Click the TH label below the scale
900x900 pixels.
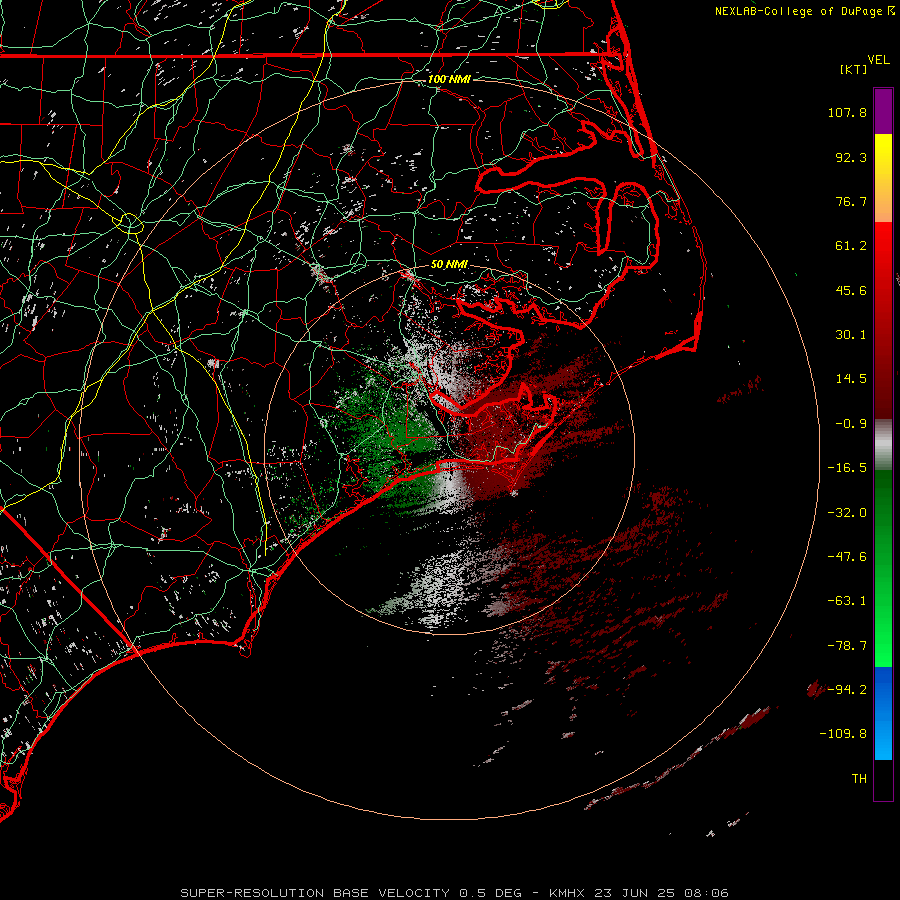click(x=859, y=779)
